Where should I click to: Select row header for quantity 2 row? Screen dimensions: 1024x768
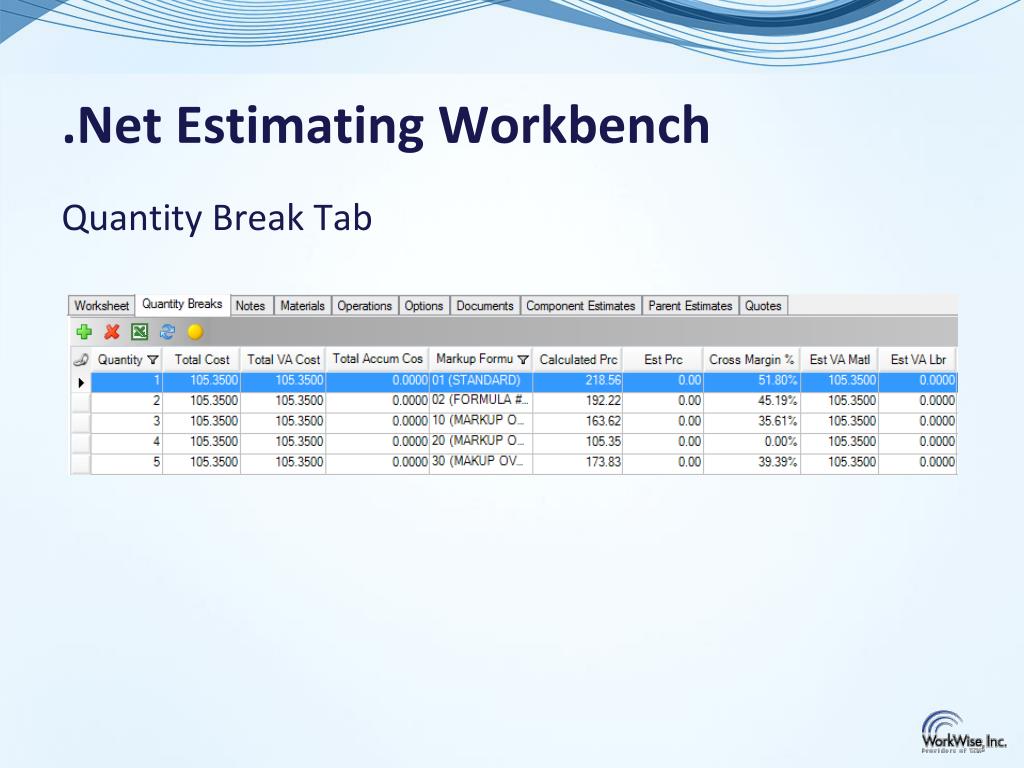81,402
